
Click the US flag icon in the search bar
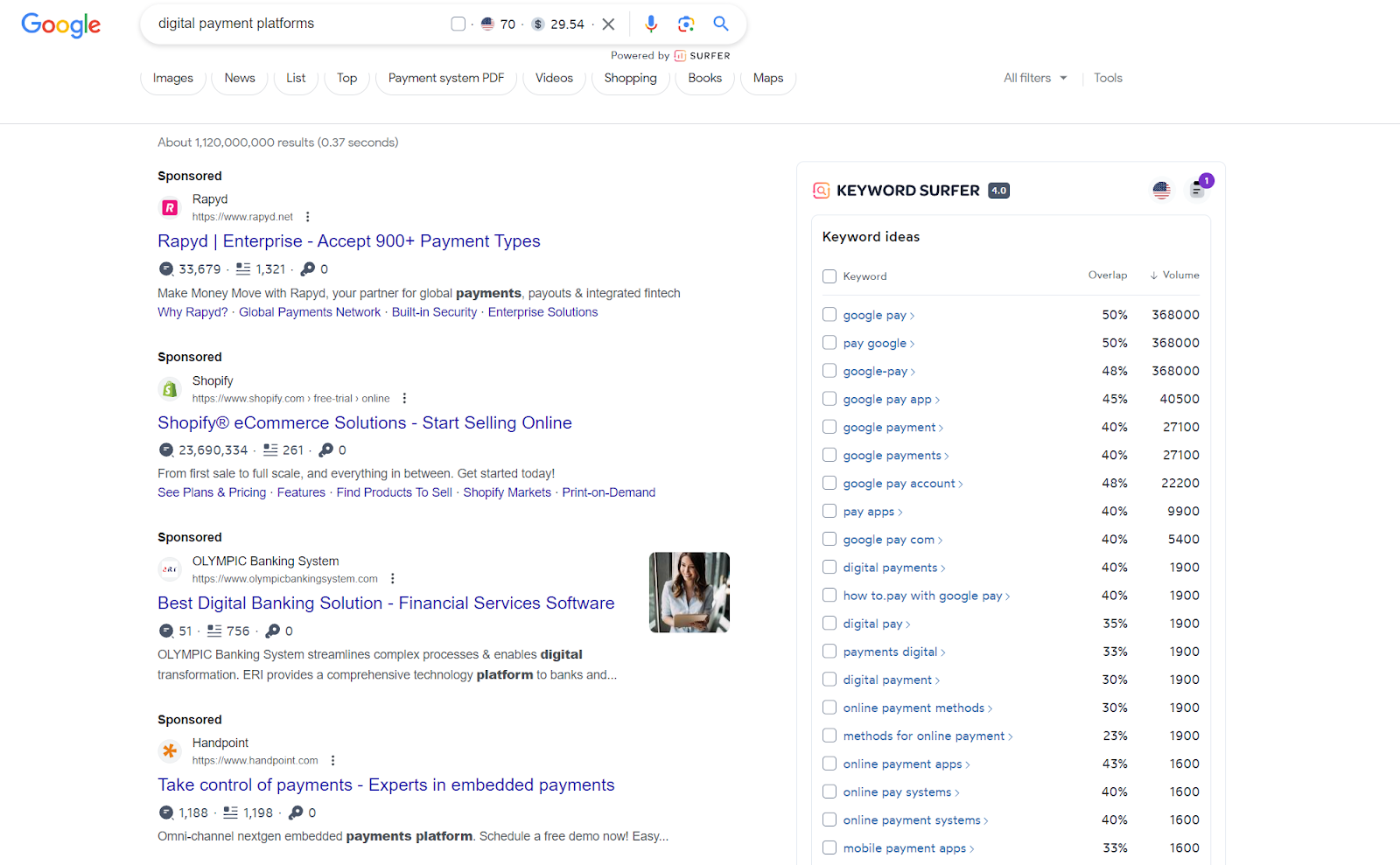[487, 24]
